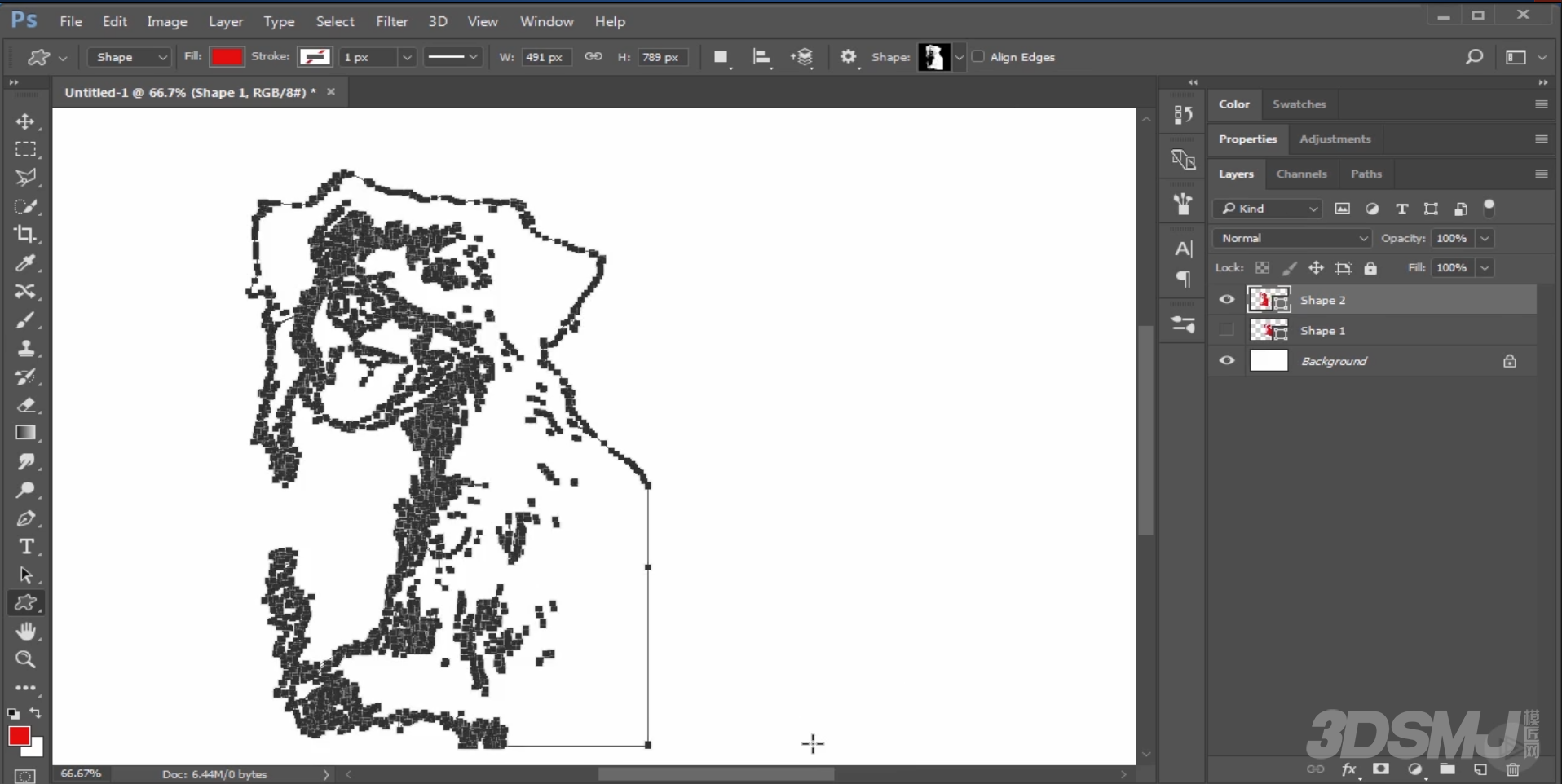Open the Character panel icon

[1184, 249]
